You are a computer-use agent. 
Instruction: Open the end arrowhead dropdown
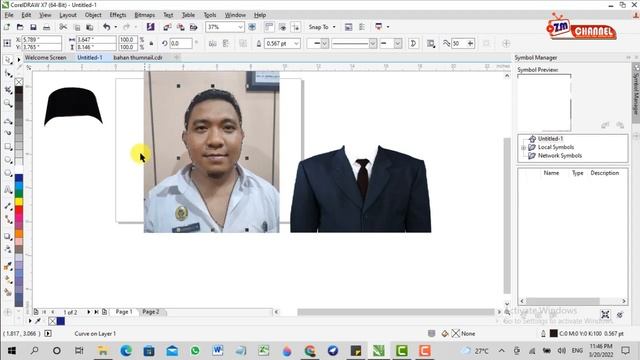(397, 43)
